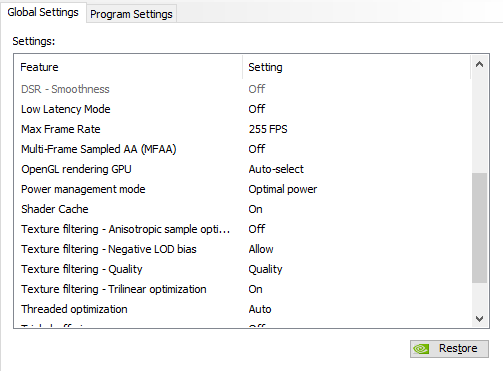The height and width of the screenshot is (371, 503).
Task: Click Off value for MFAA
Action: coord(257,149)
